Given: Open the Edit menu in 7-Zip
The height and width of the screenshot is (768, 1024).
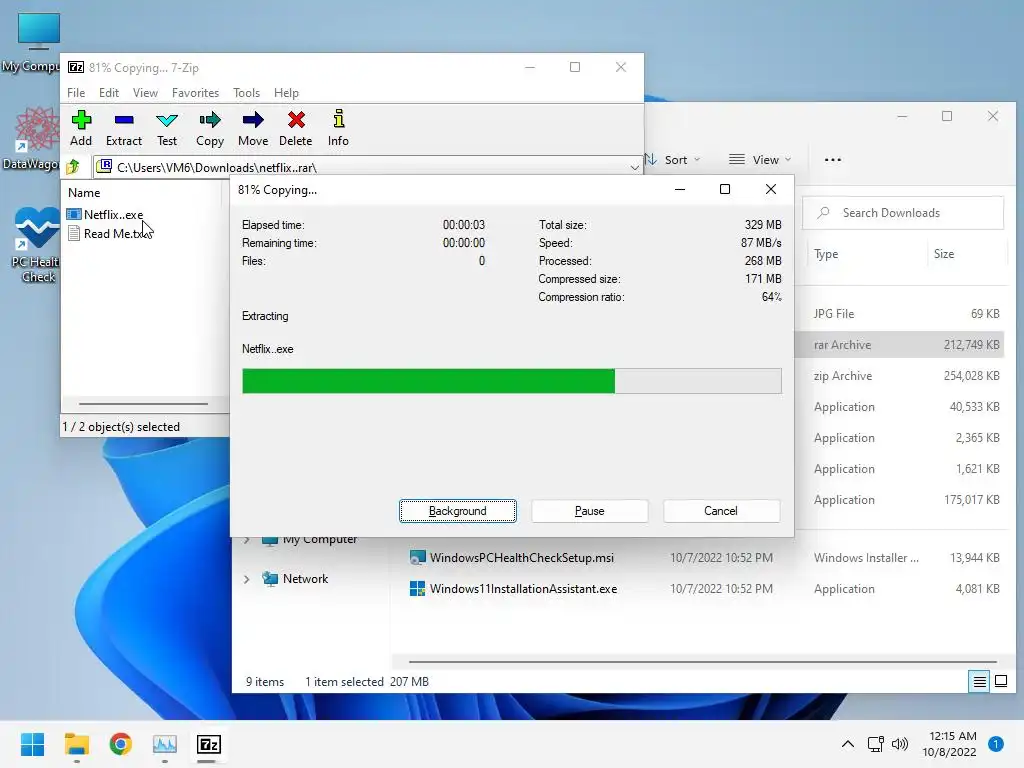Looking at the screenshot, I should pyautogui.click(x=108, y=93).
